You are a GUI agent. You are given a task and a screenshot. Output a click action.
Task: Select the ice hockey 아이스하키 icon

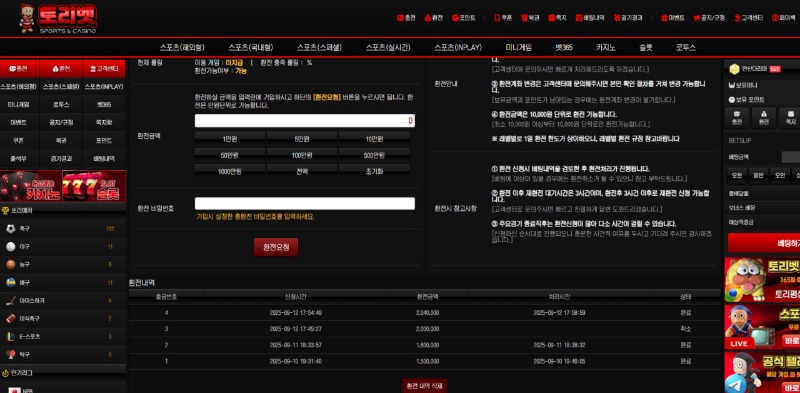11,301
